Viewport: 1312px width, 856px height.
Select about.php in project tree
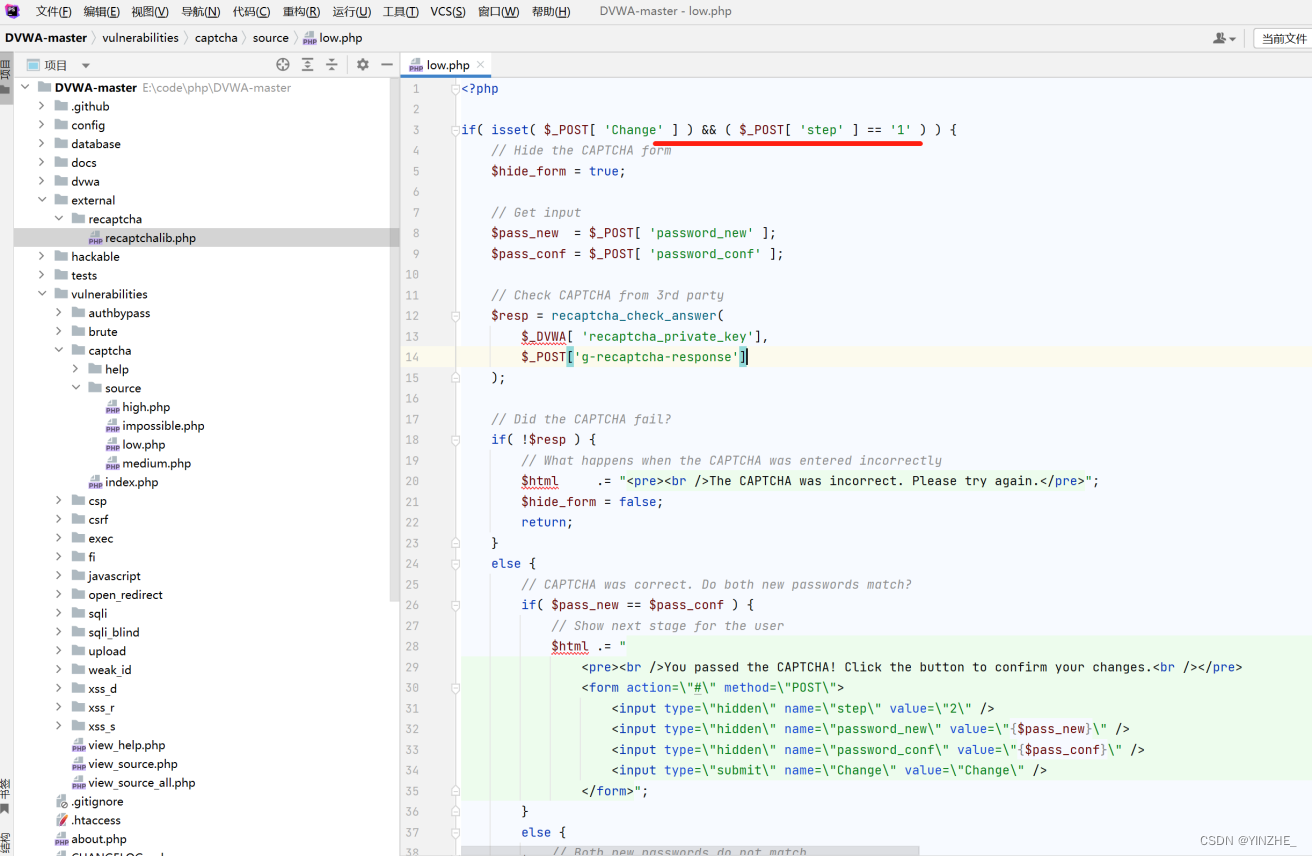(98, 839)
